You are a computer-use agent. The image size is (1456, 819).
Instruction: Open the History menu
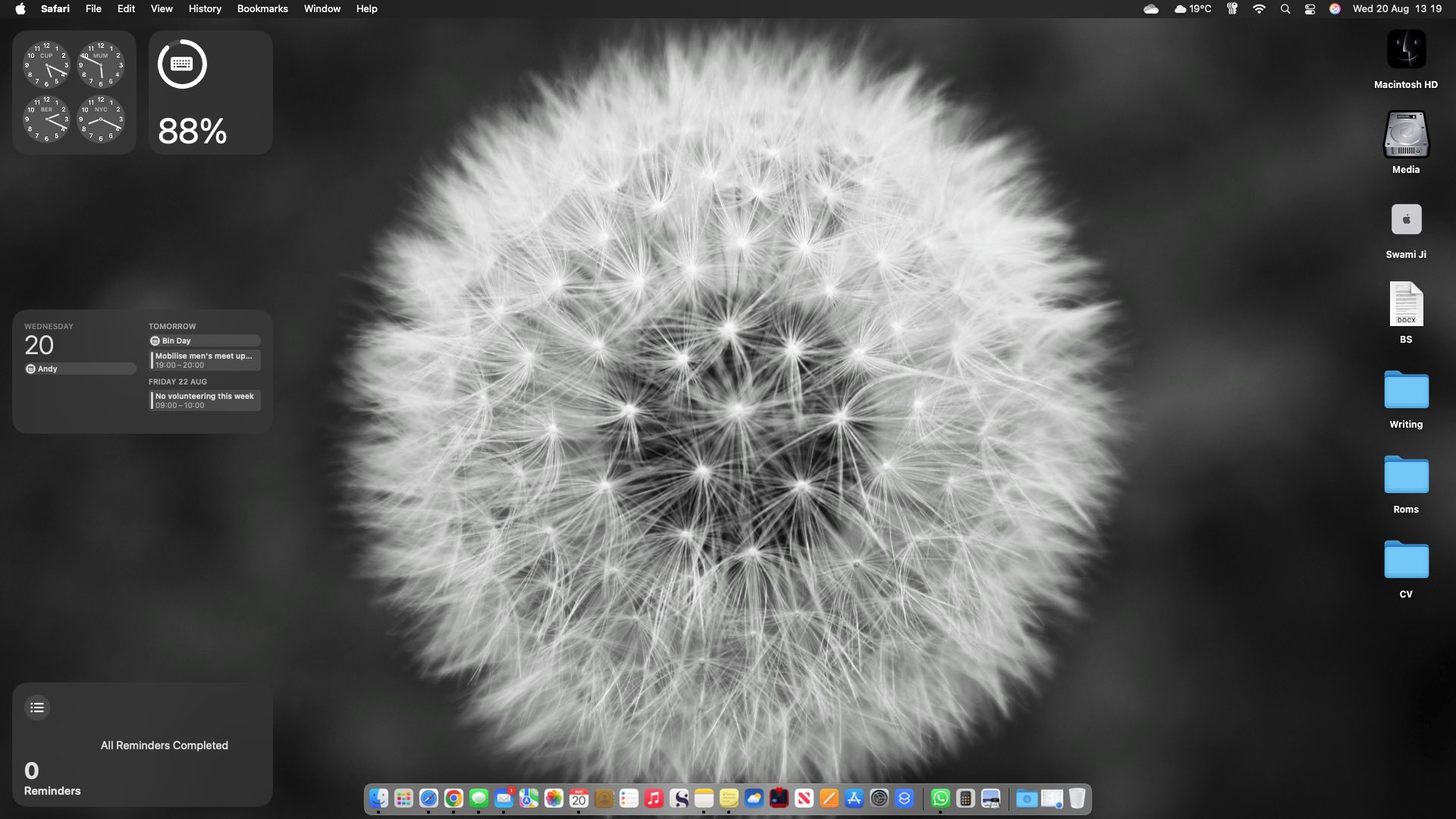click(x=205, y=9)
